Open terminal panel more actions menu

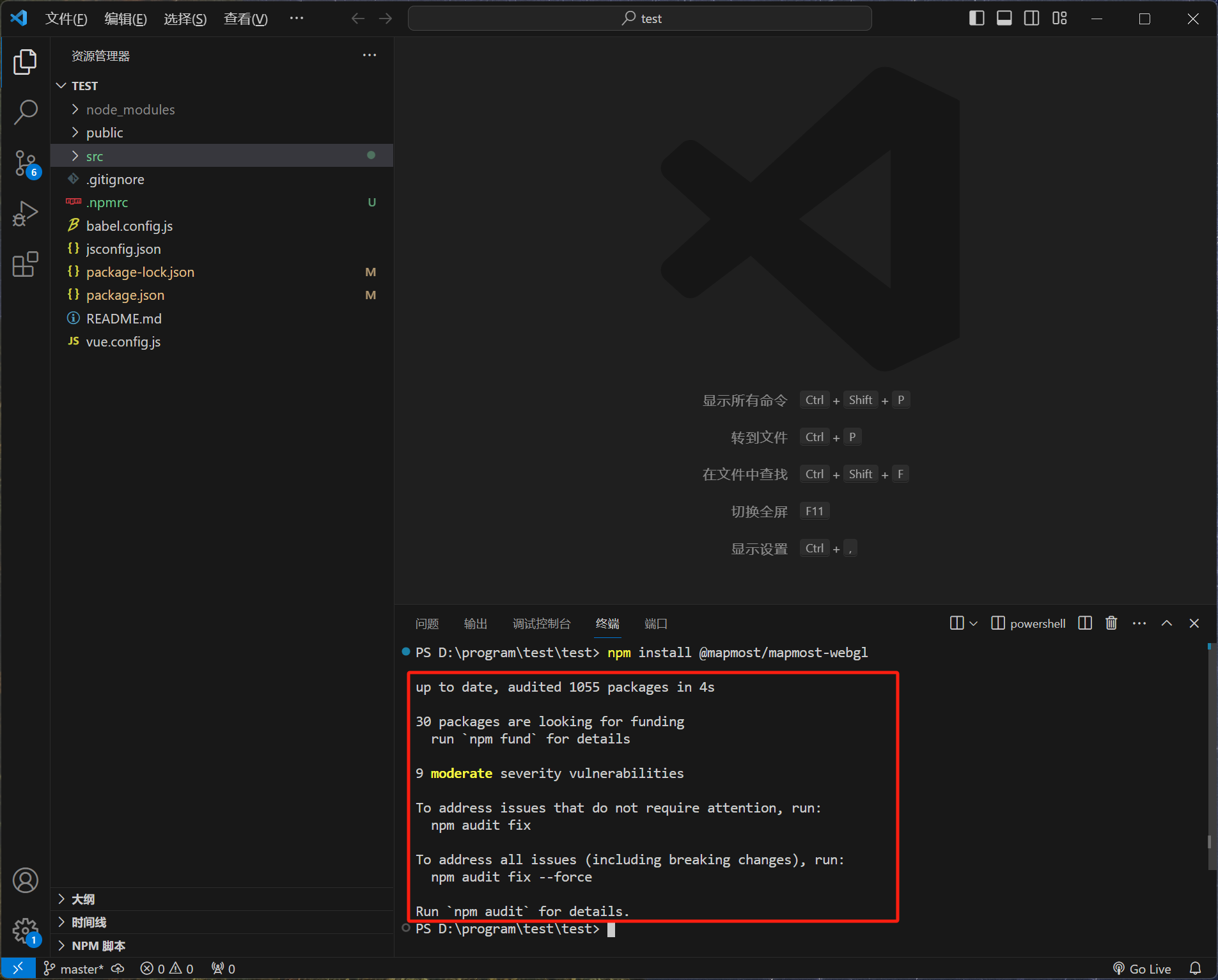point(1139,623)
